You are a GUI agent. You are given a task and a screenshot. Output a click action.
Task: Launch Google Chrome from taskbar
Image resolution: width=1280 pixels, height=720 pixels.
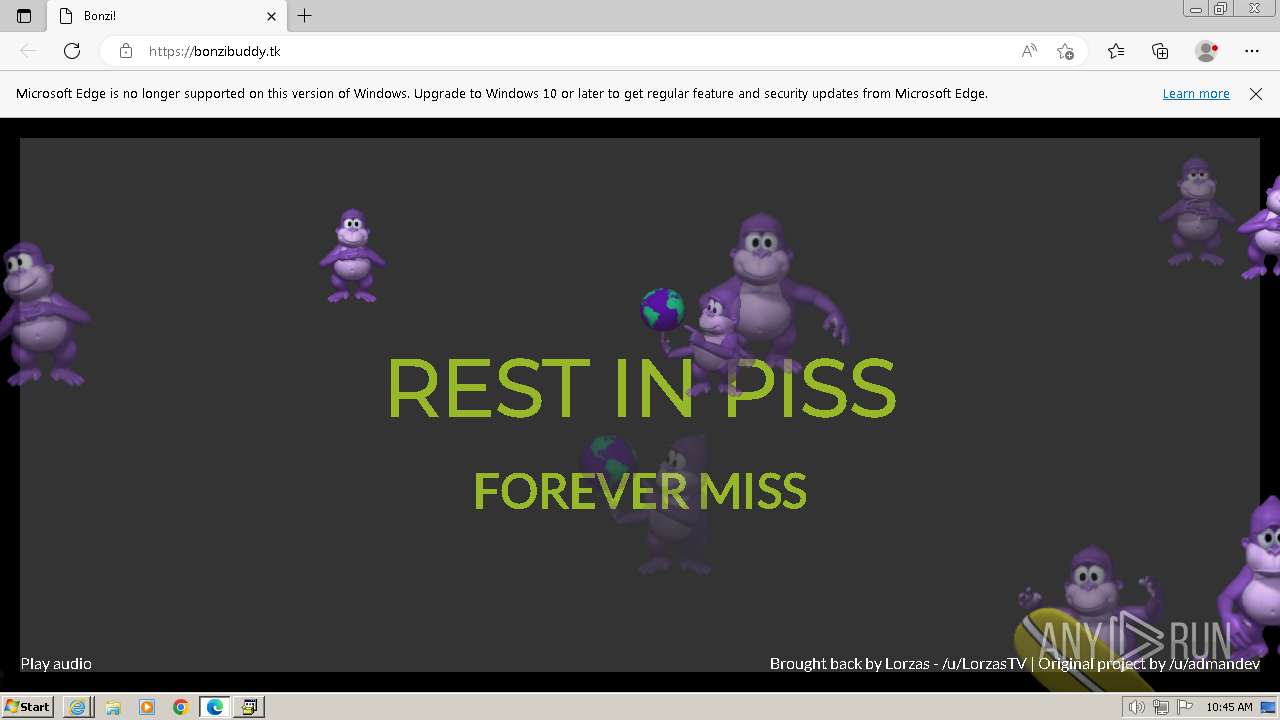(x=181, y=707)
